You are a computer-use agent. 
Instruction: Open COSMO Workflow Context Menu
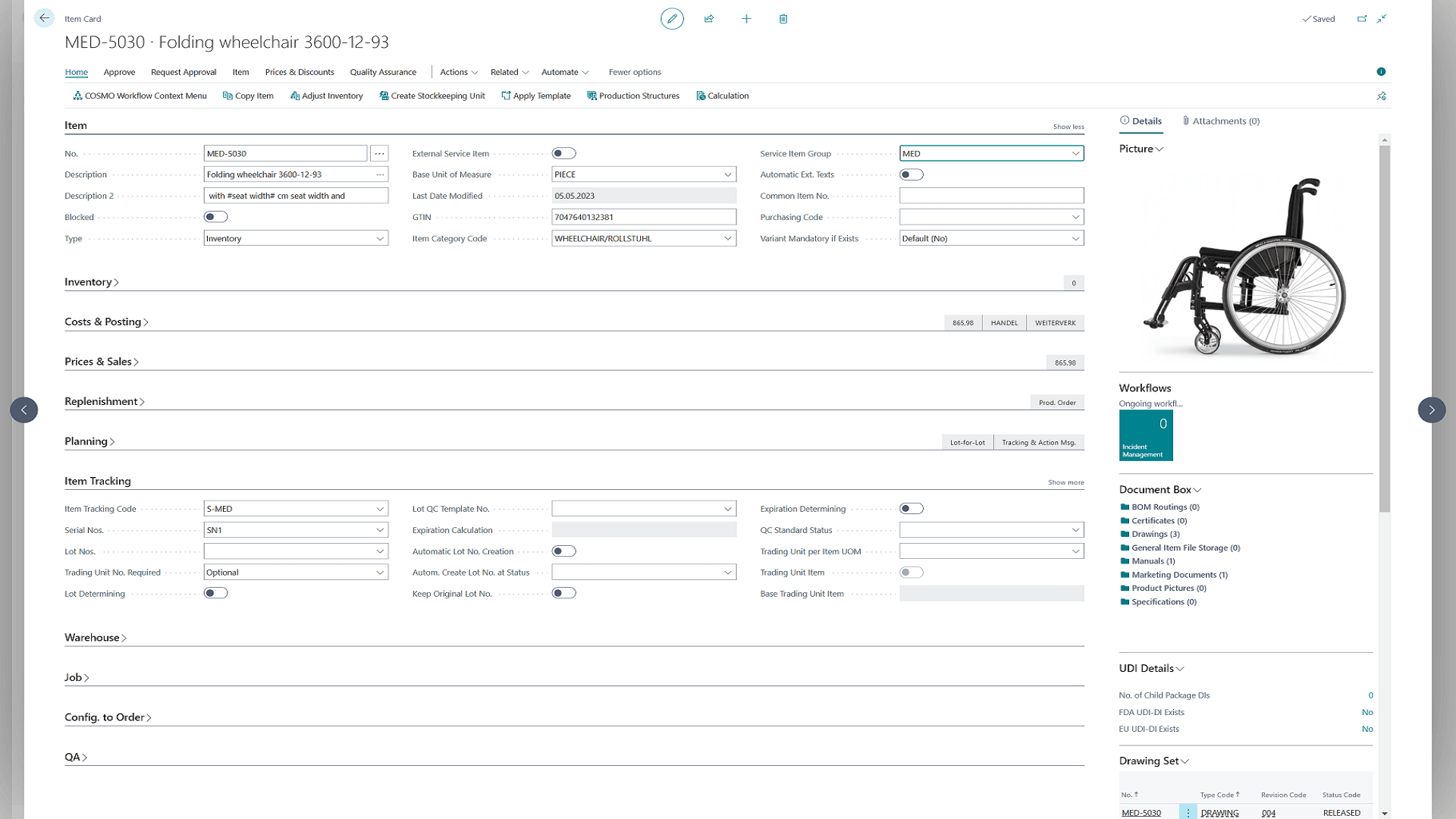pyautogui.click(x=140, y=96)
